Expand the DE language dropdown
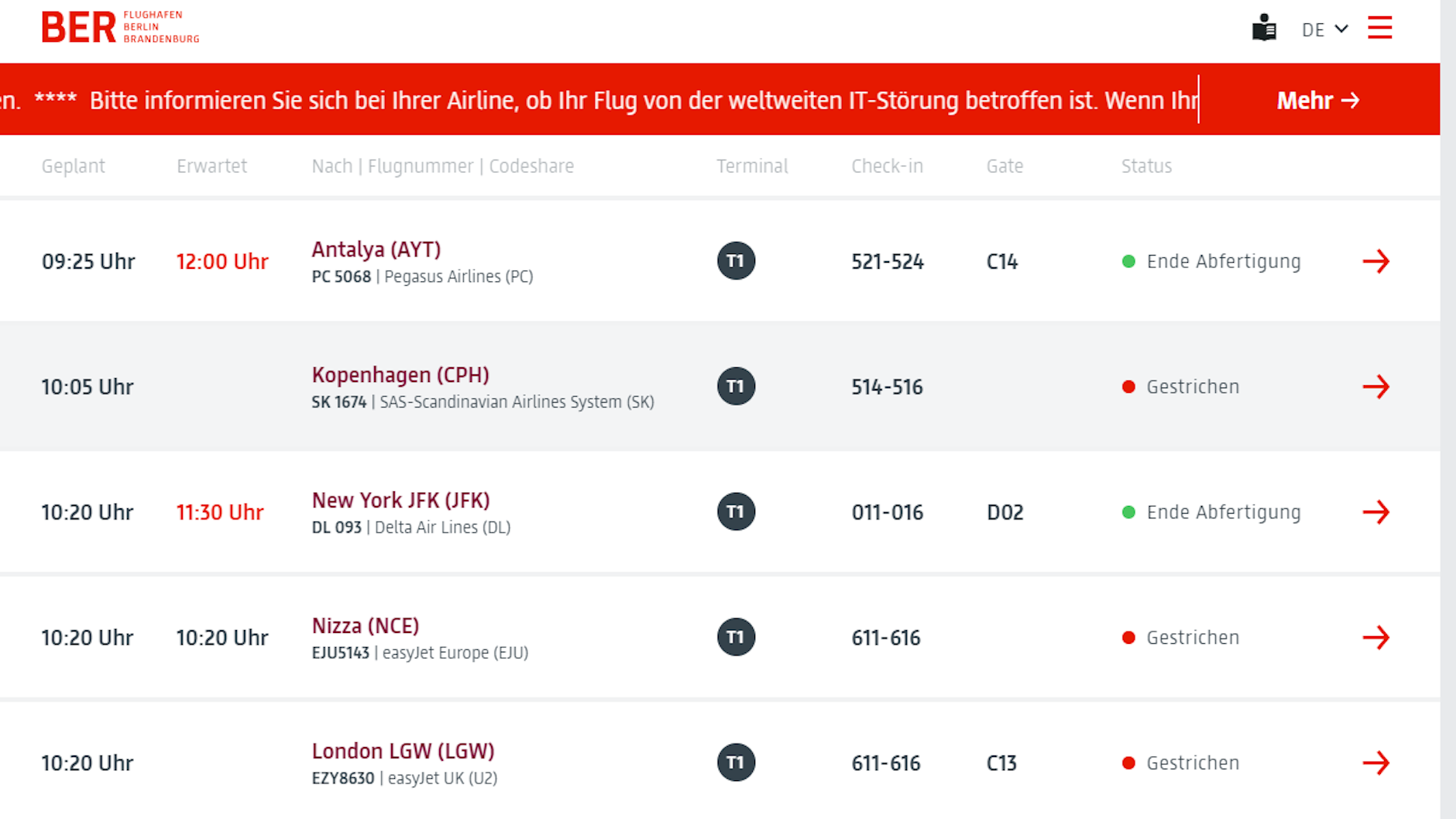The width and height of the screenshot is (1456, 819). pos(1324,29)
